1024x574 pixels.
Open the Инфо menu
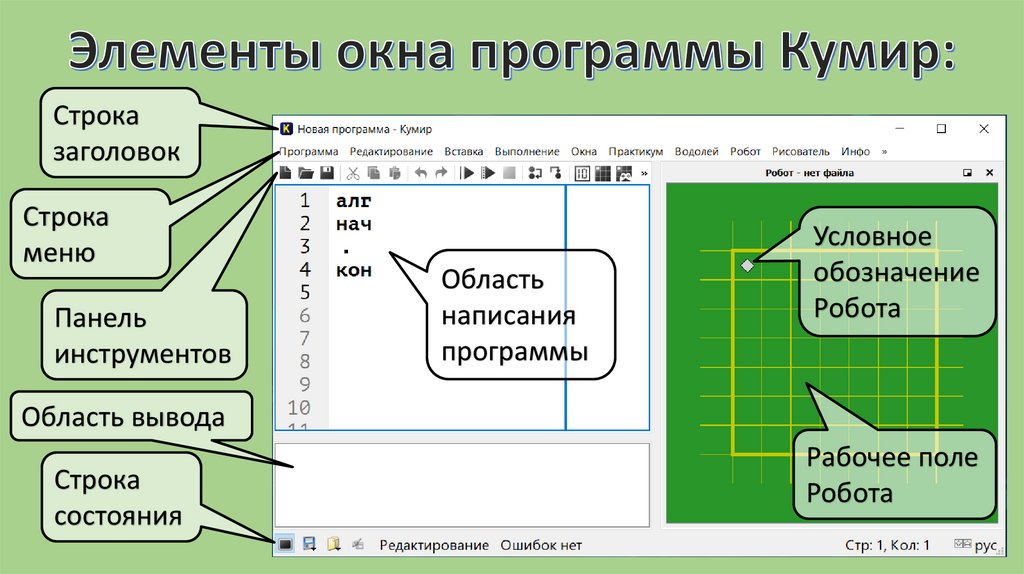coord(856,151)
